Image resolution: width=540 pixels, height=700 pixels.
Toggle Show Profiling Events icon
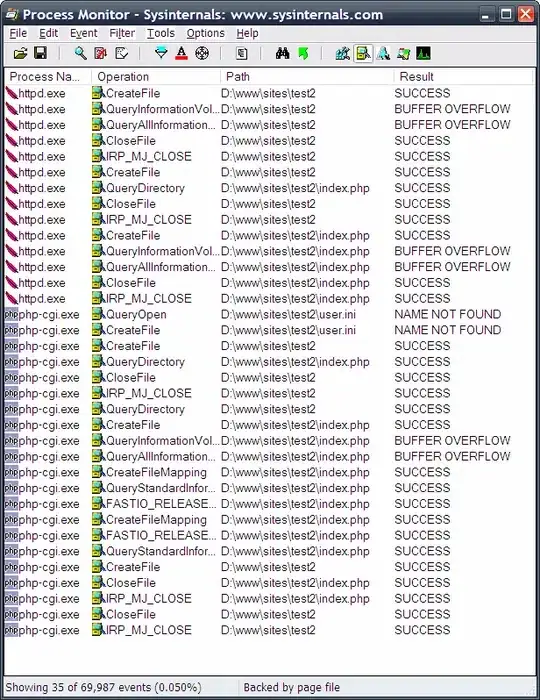[423, 54]
